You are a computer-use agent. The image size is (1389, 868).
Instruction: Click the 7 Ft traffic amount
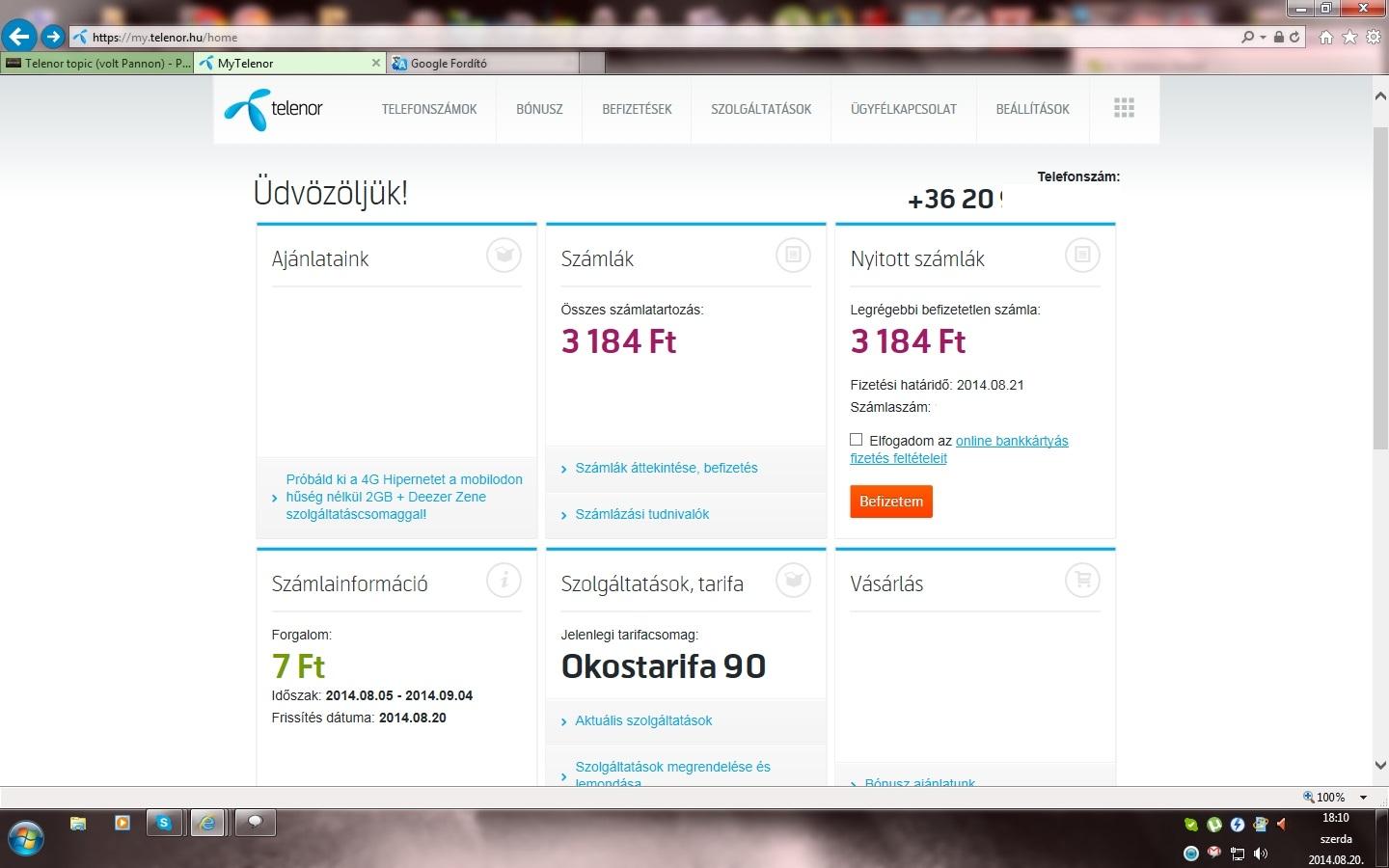pyautogui.click(x=298, y=666)
